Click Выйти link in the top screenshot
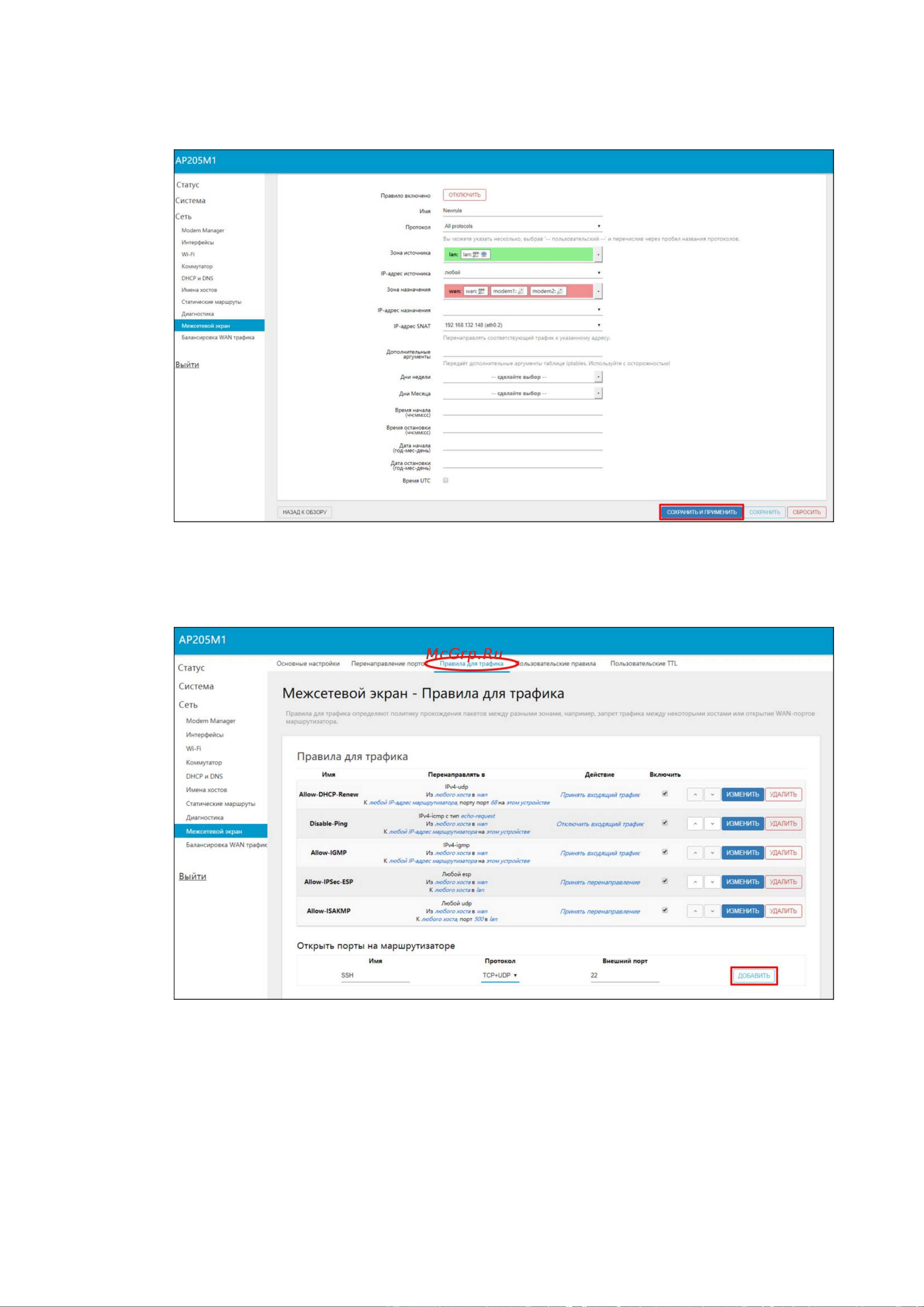The width and height of the screenshot is (924, 1307). pos(187,365)
